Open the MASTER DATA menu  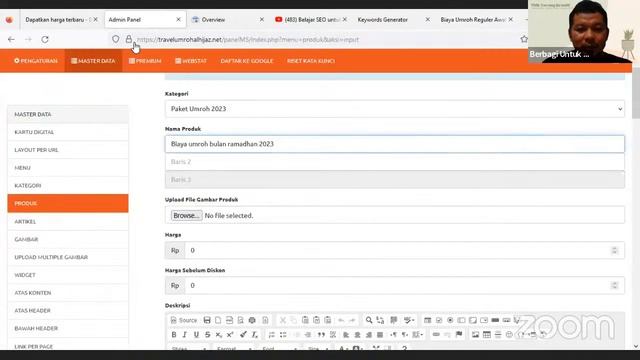tap(93, 61)
